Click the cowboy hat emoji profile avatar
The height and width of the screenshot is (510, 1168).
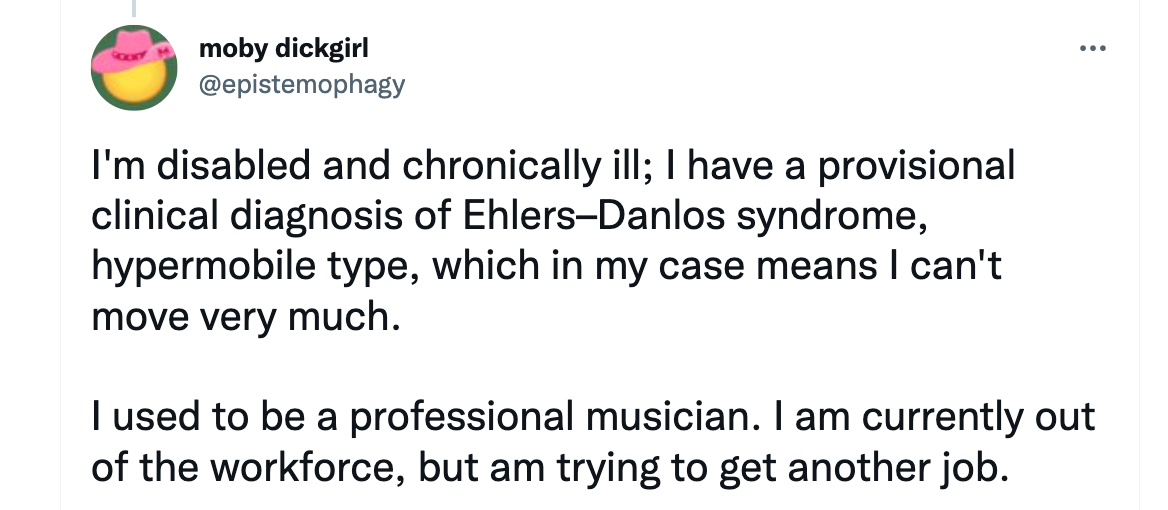click(x=134, y=67)
